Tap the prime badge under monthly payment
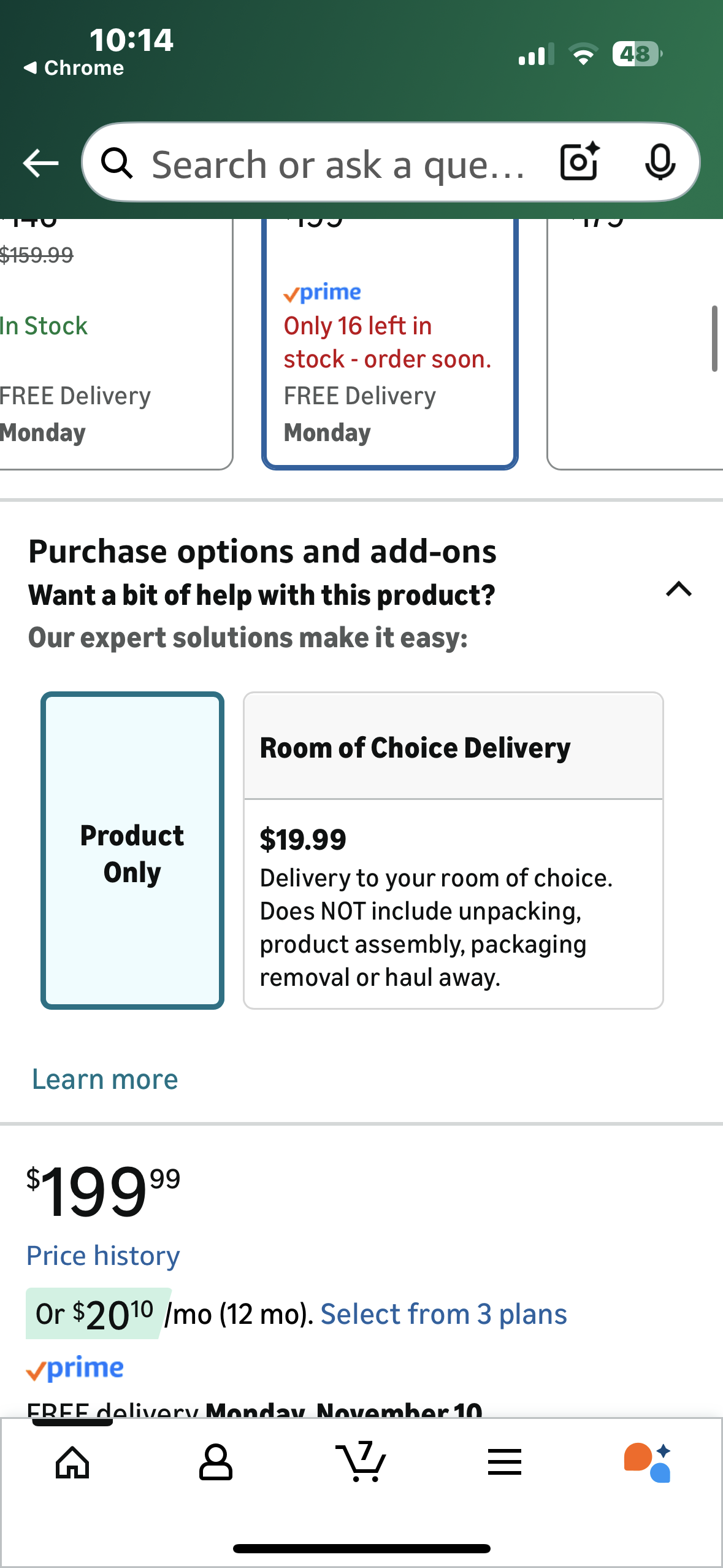The width and height of the screenshot is (723, 1568). click(75, 1369)
